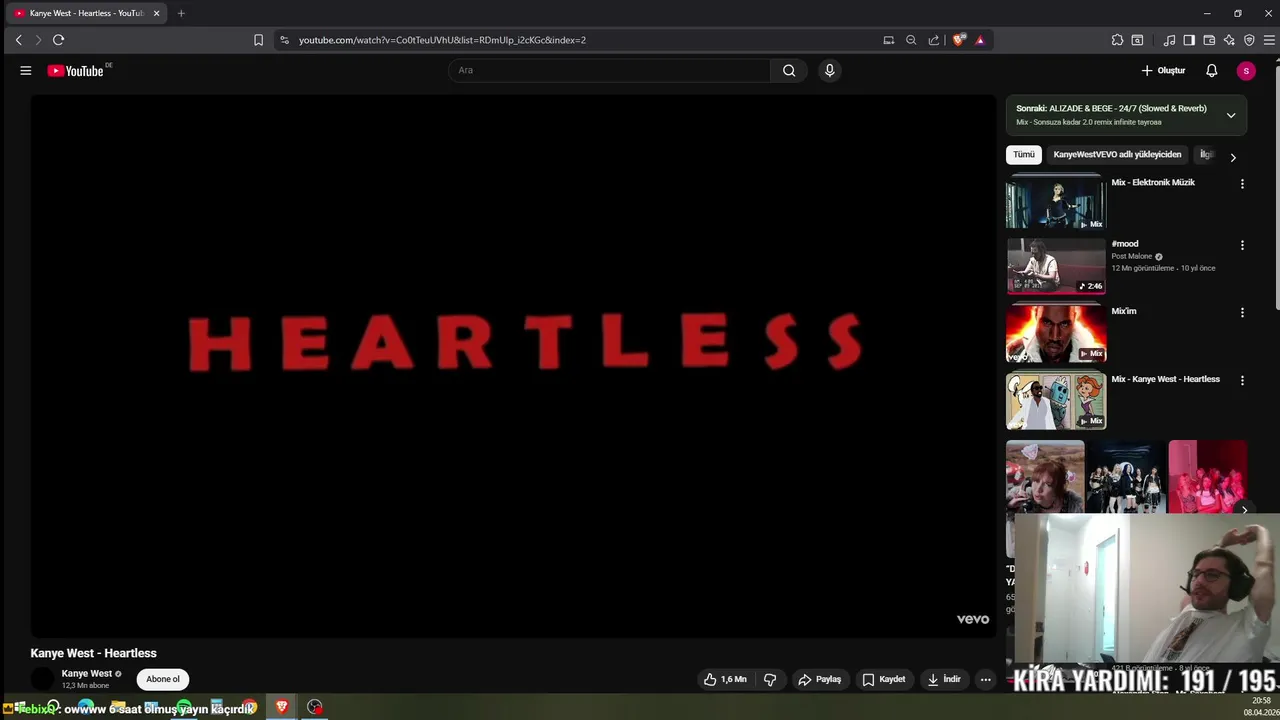The height and width of the screenshot is (720, 1280).
Task: Open the browser main hamburger menu
Action: [x=1270, y=40]
